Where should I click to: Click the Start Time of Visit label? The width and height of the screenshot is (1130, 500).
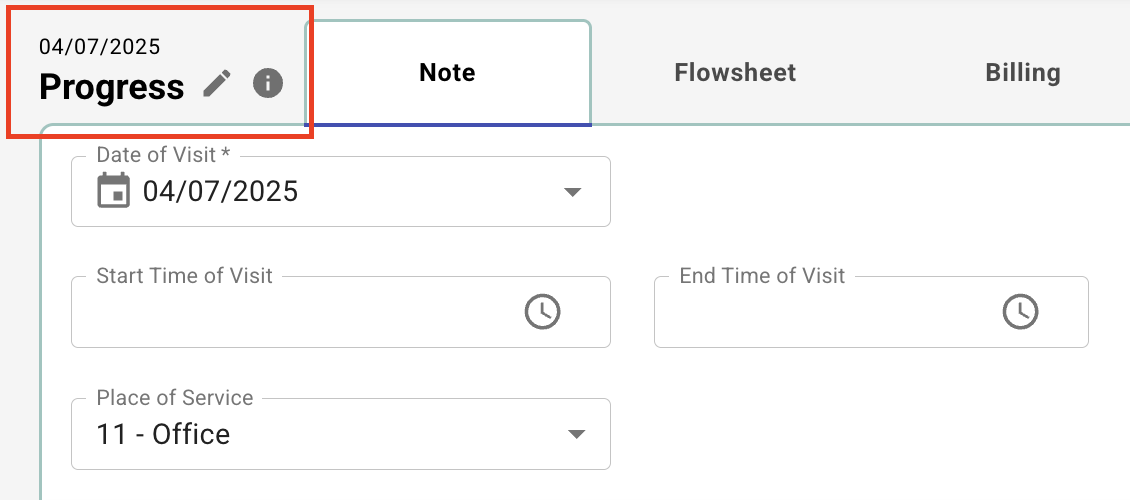point(184,276)
